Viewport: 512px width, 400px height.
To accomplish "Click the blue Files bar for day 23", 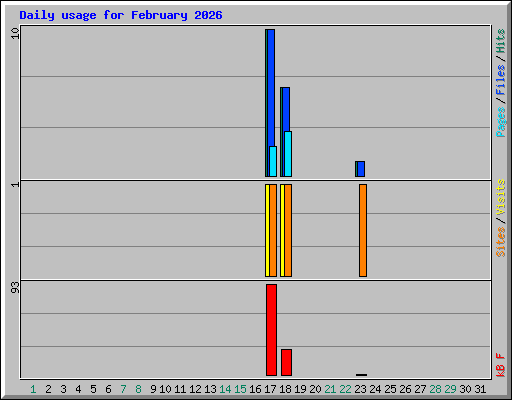I will (361, 169).
